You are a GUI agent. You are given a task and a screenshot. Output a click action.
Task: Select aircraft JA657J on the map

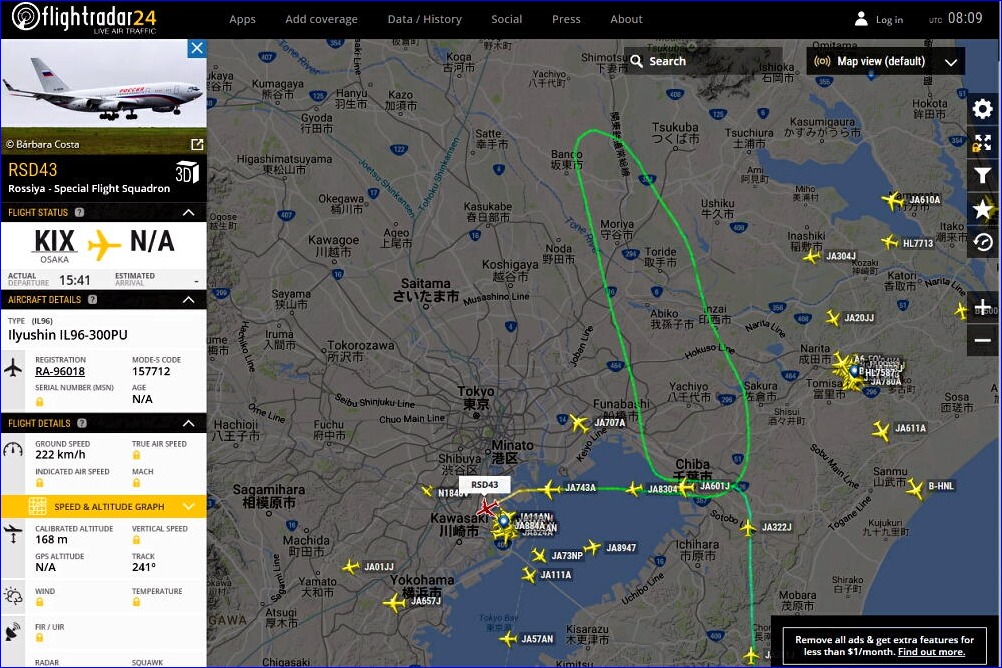click(x=395, y=602)
